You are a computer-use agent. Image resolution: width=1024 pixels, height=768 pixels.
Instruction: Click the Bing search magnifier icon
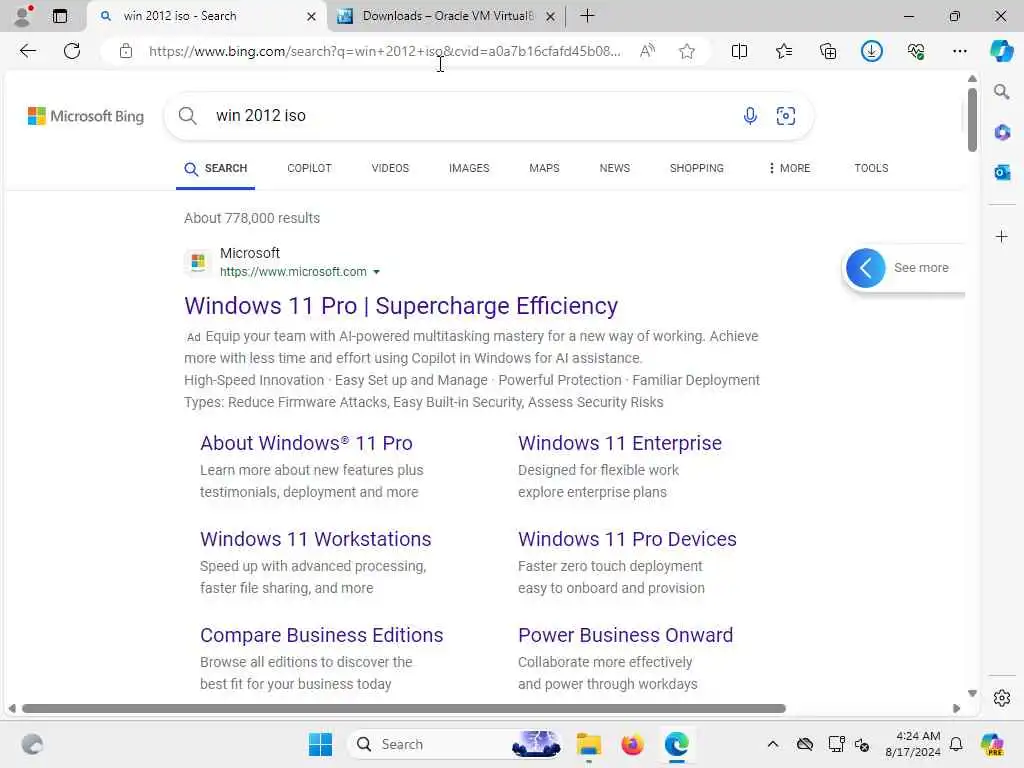187,116
